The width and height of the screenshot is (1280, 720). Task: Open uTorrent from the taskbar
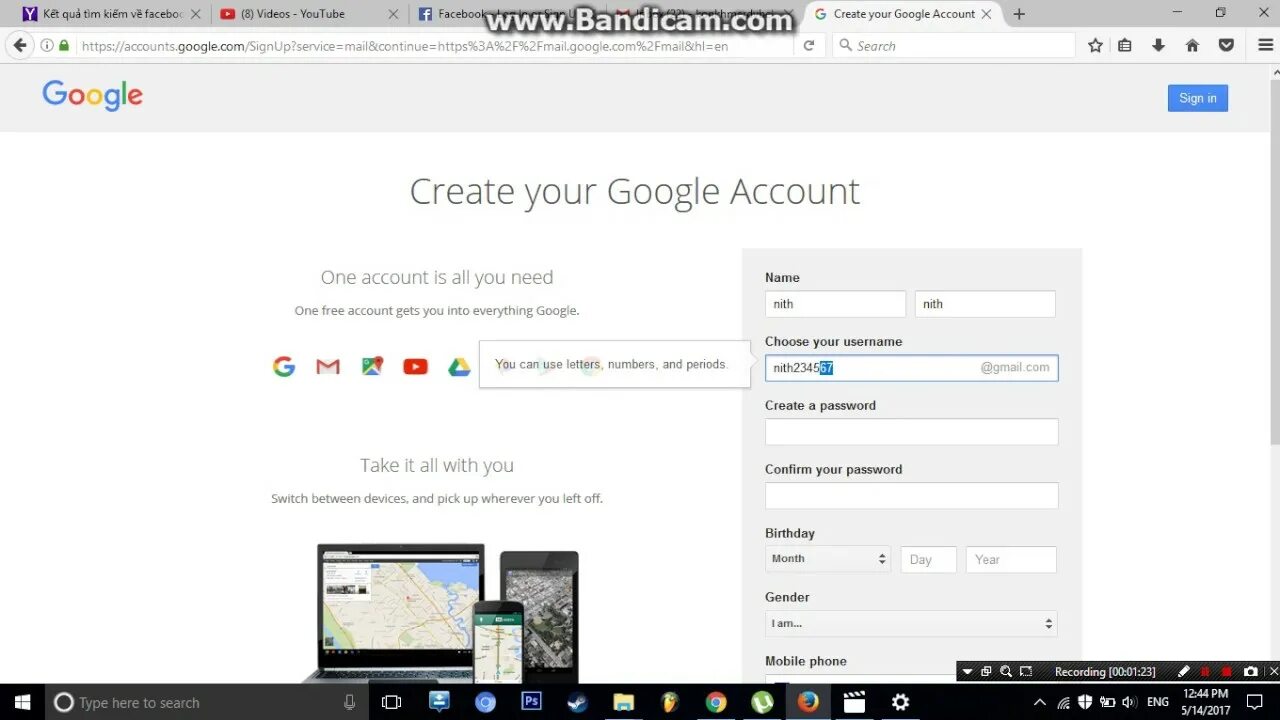(x=762, y=702)
